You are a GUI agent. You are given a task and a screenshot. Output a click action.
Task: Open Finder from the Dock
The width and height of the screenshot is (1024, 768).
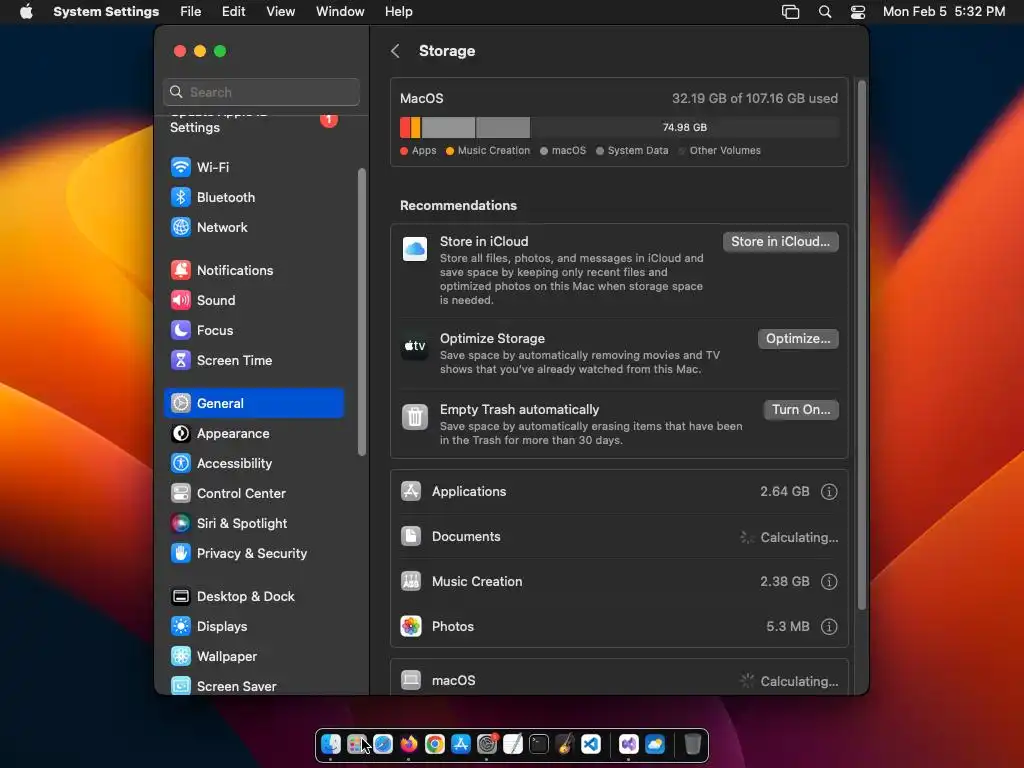tap(330, 744)
